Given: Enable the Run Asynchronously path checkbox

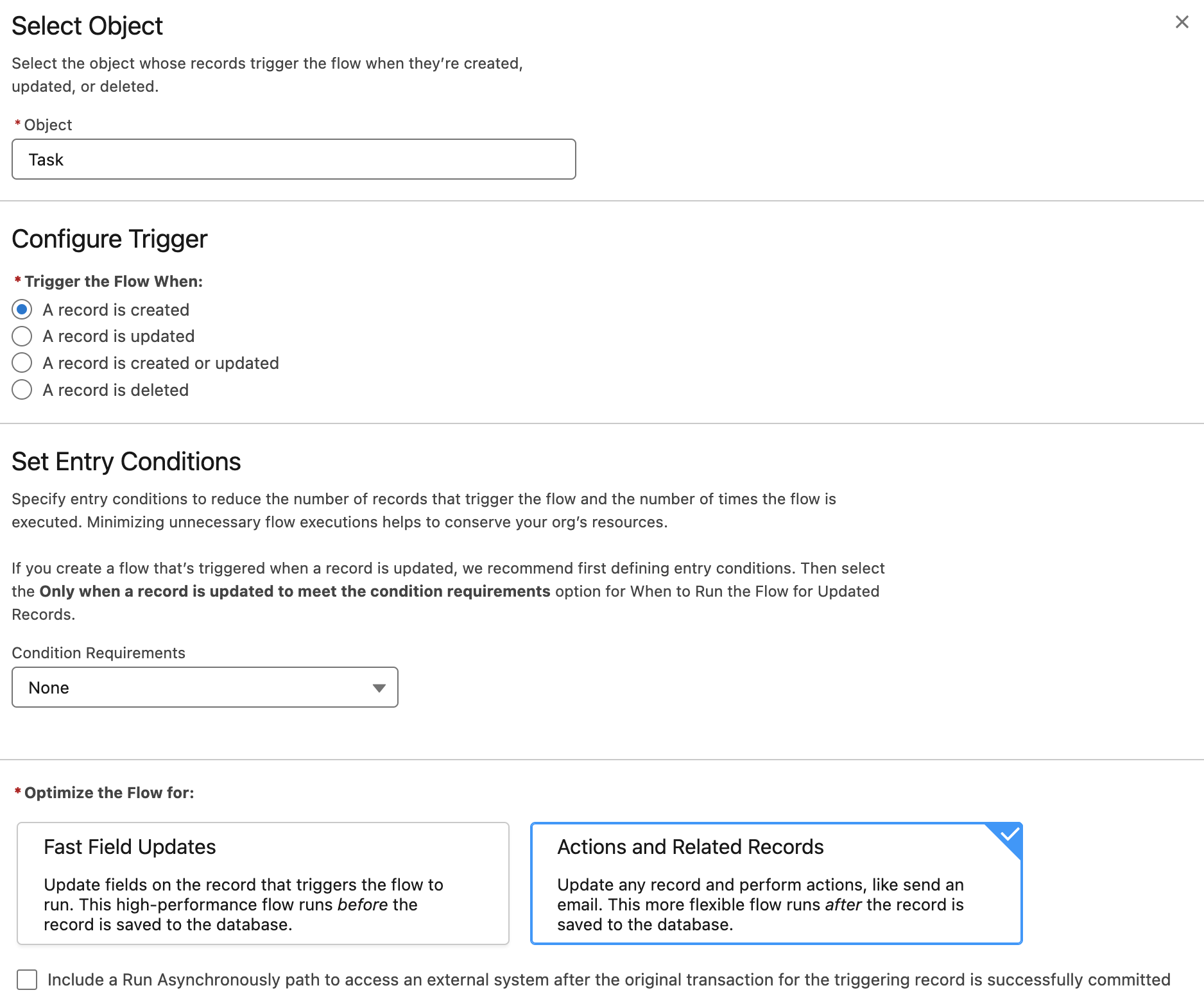Looking at the screenshot, I should (27, 980).
